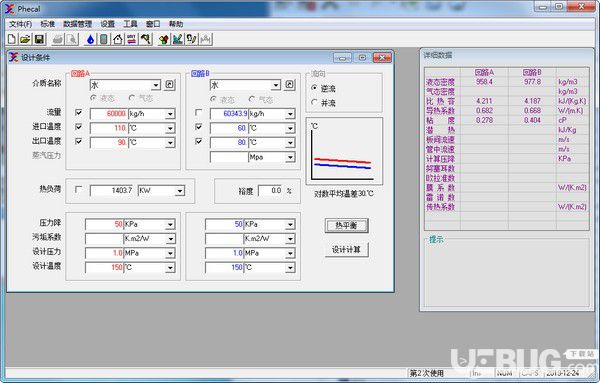The width and height of the screenshot is (600, 383).
Task: Click the greyed-out printer icon
Action: pyautogui.click(x=58, y=39)
